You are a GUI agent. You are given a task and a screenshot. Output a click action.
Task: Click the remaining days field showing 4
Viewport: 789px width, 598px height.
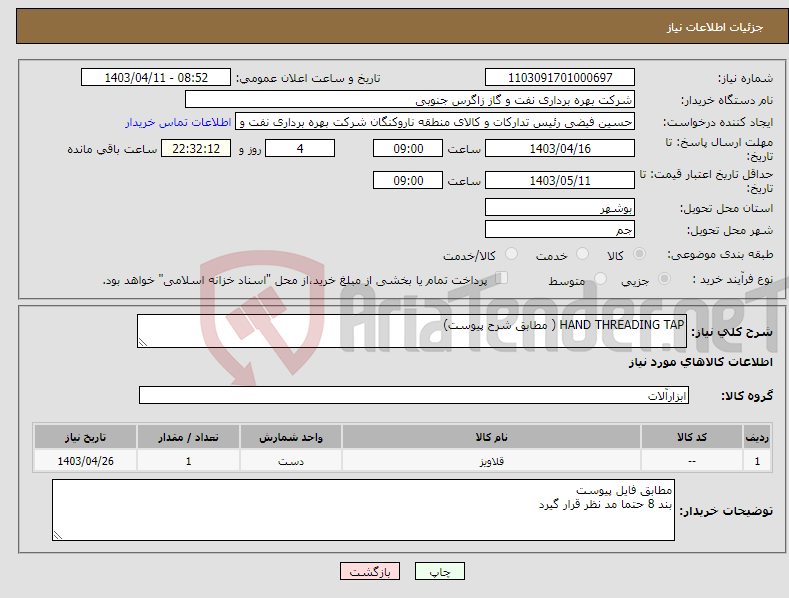pyautogui.click(x=300, y=148)
